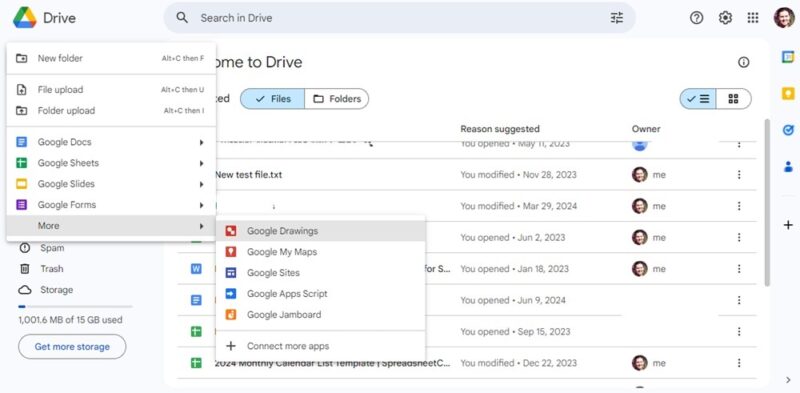The width and height of the screenshot is (800, 393).
Task: Open the Settings gear icon
Action: tap(725, 18)
